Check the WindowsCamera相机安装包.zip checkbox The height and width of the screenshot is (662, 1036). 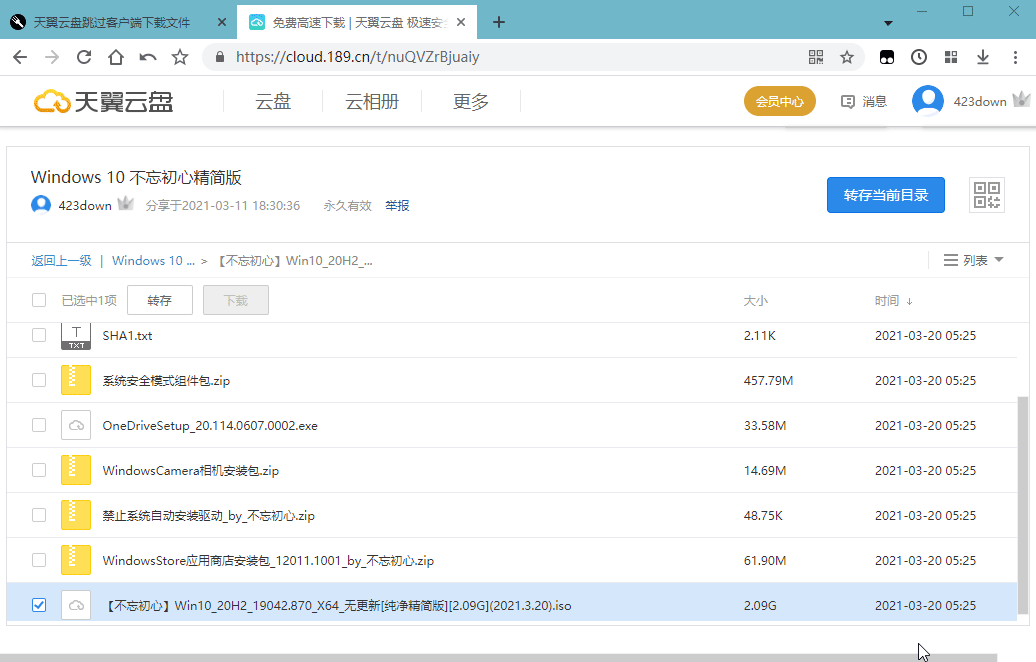(39, 470)
